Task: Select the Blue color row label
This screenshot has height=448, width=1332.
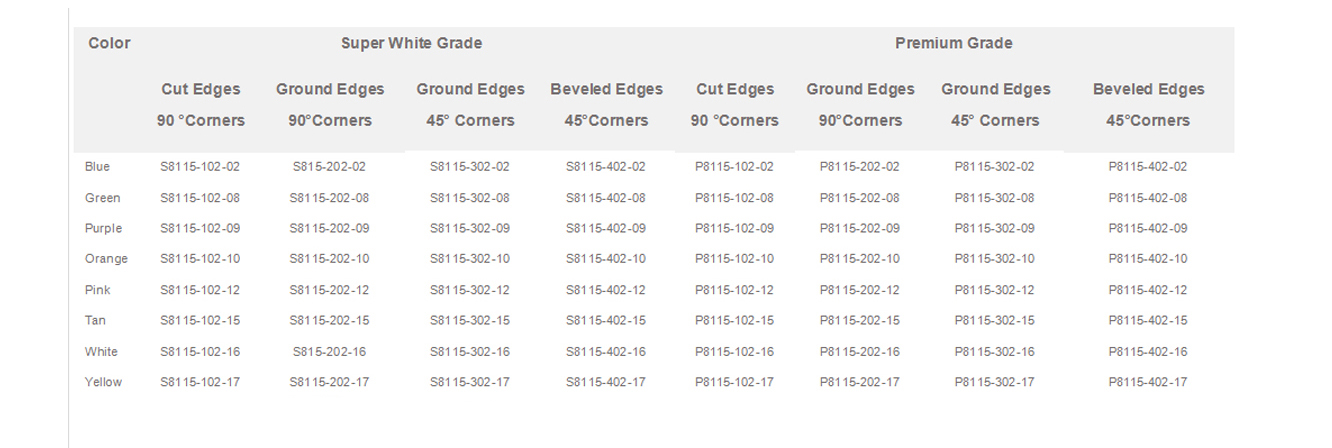Action: [97, 166]
